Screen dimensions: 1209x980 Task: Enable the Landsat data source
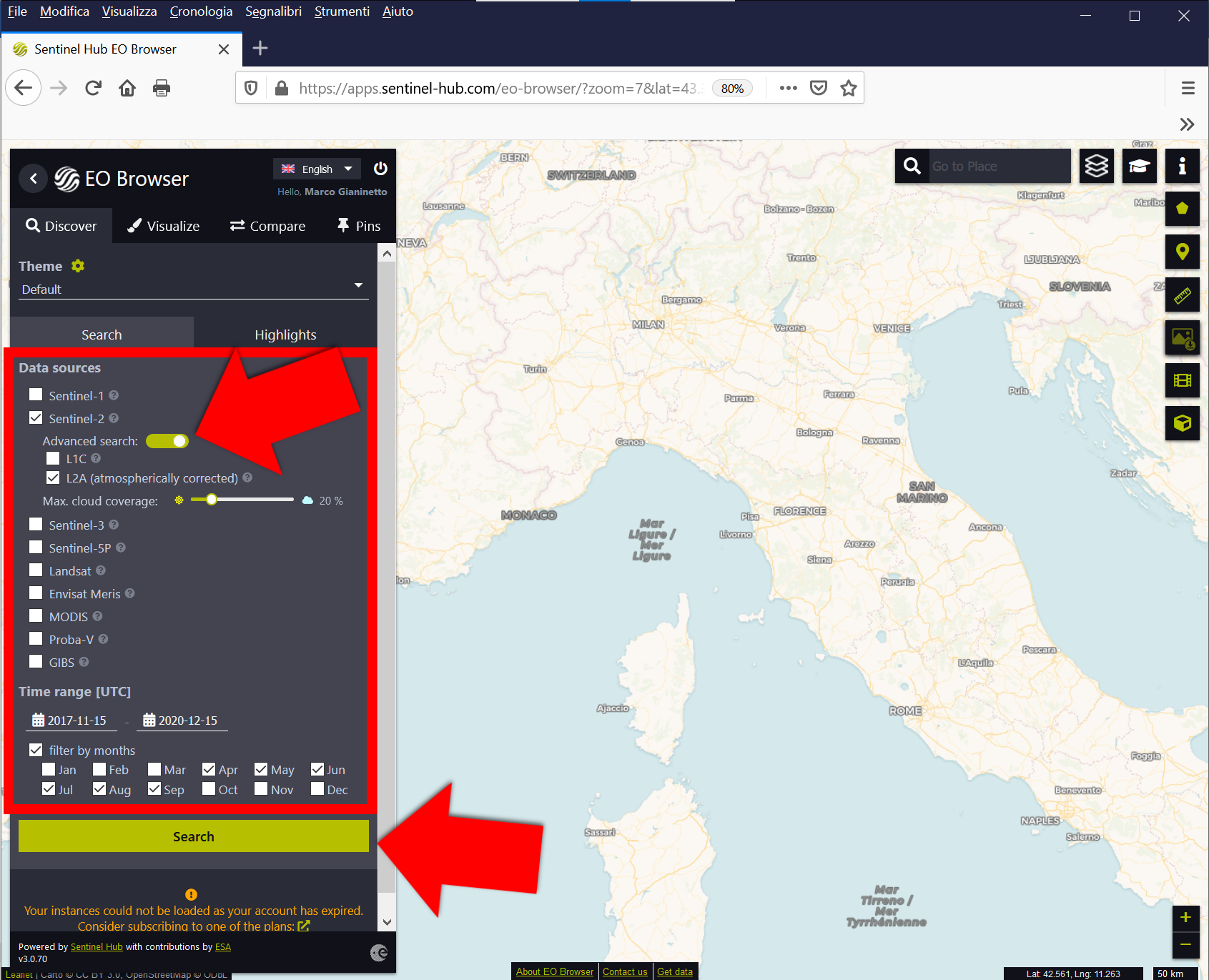point(36,570)
